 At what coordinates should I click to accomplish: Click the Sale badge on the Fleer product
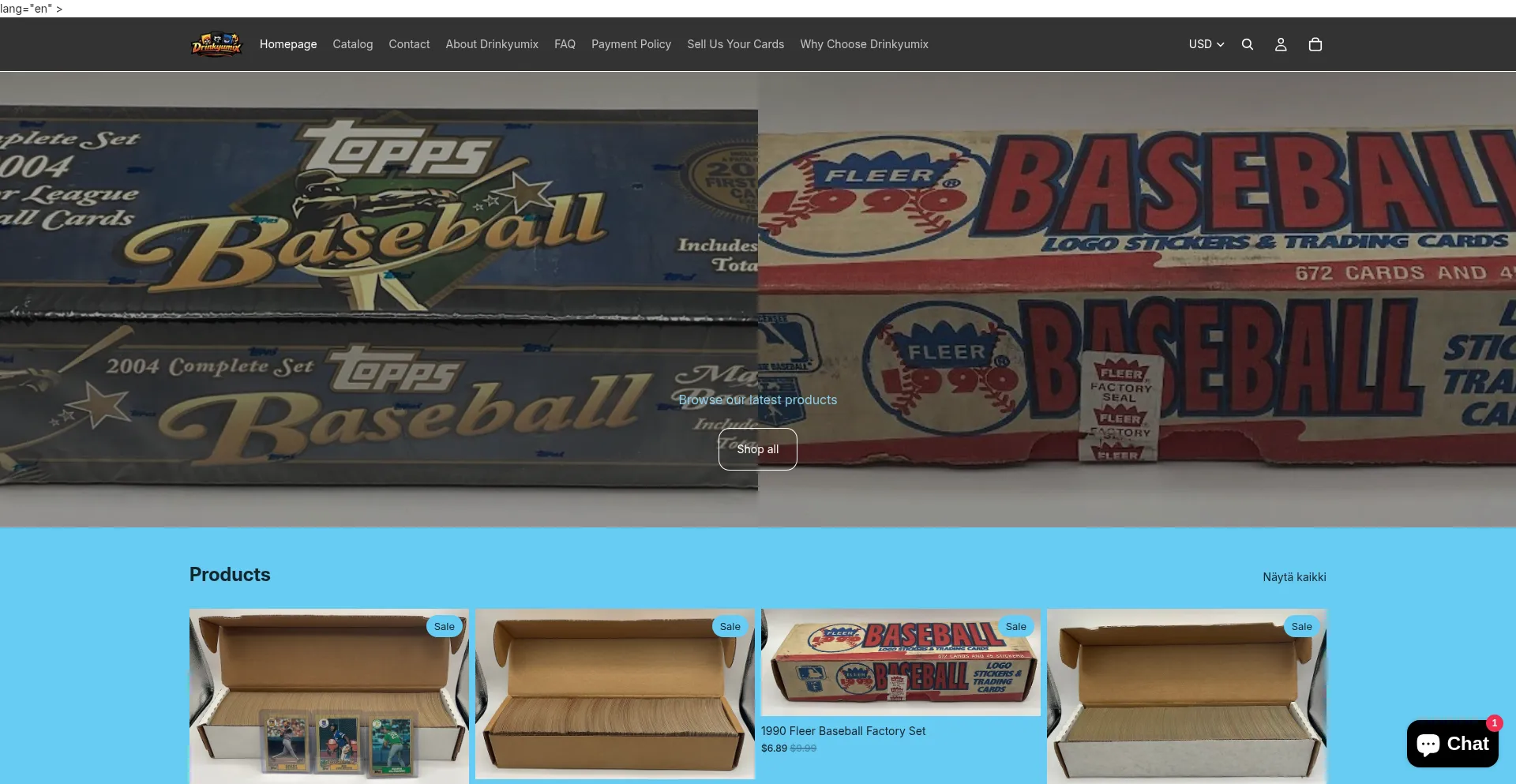tap(1016, 627)
